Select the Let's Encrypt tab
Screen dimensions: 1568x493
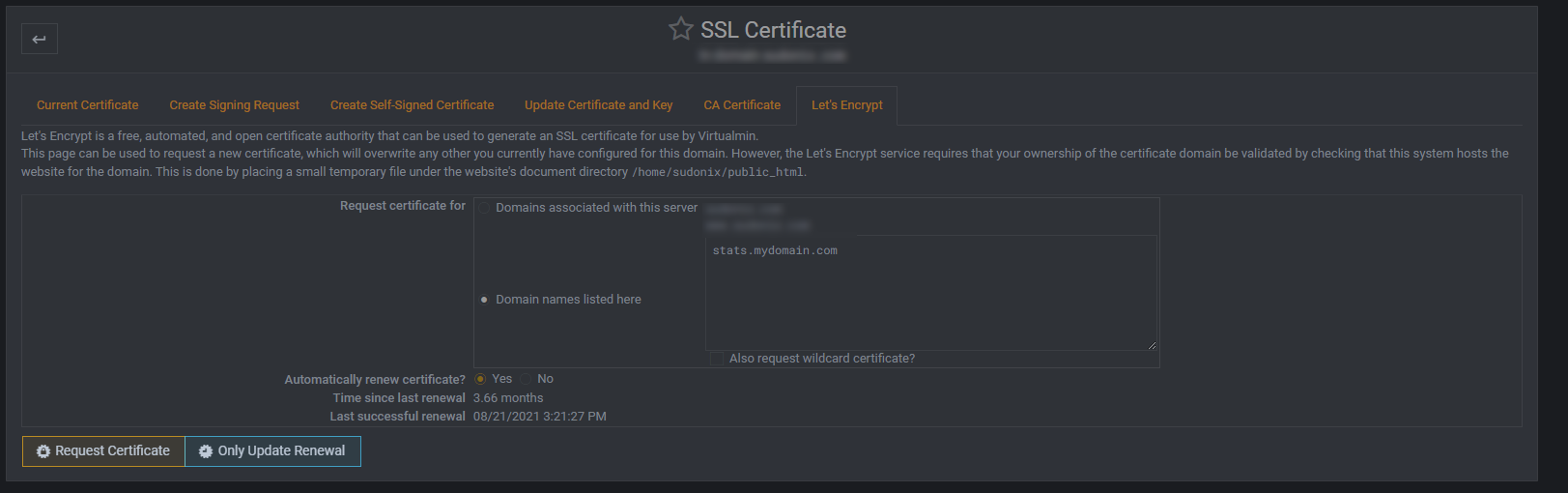846,105
